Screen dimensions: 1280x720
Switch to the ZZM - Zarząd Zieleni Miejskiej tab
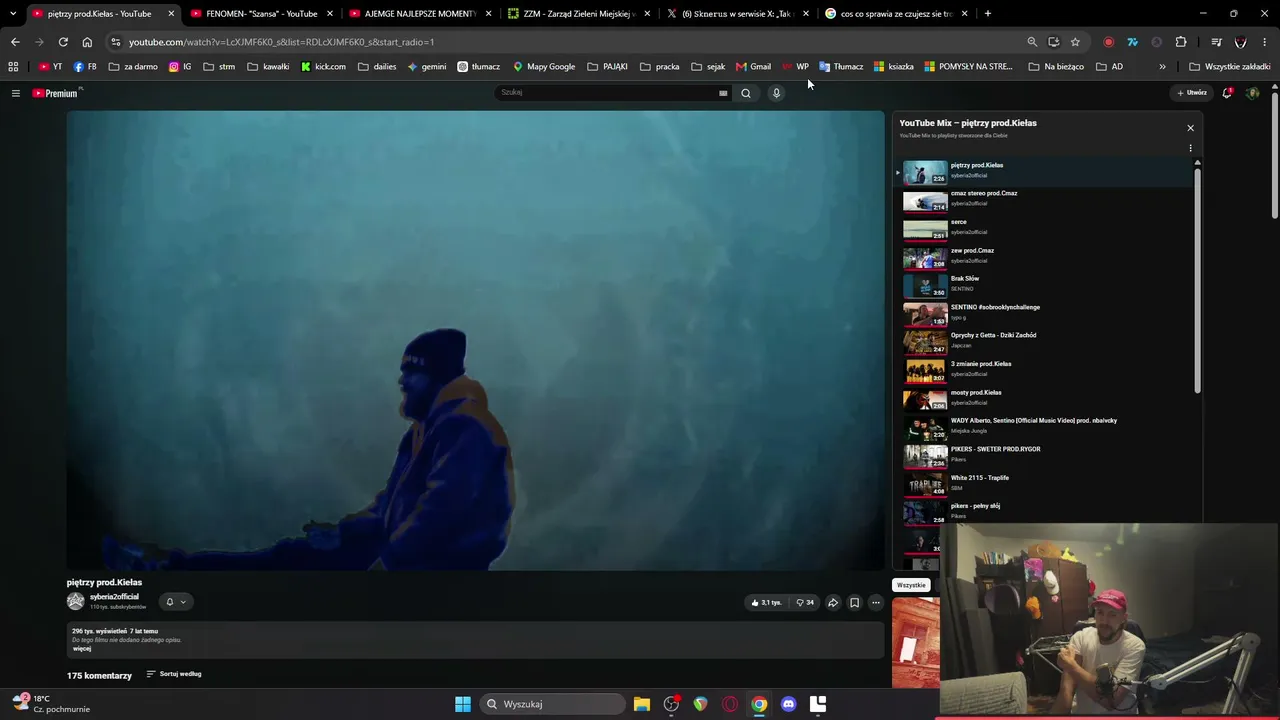579,14
